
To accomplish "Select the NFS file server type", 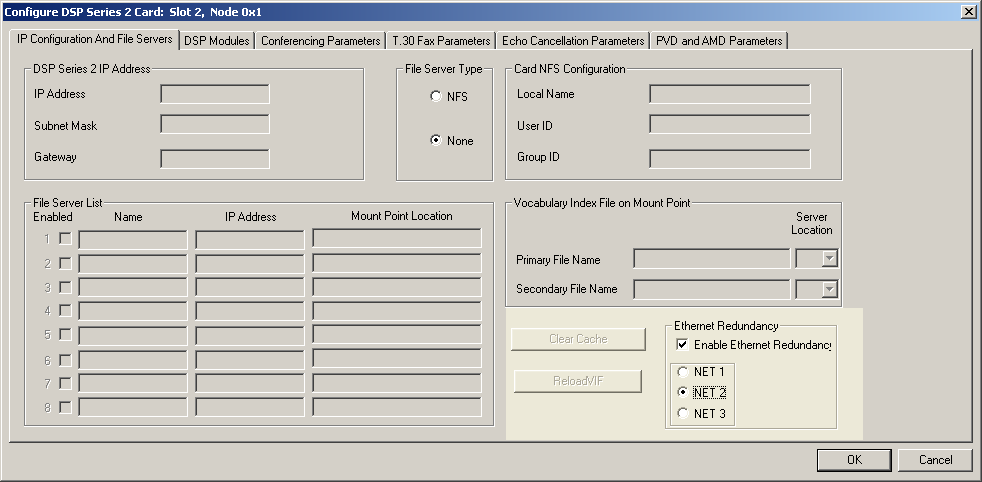I will [436, 97].
